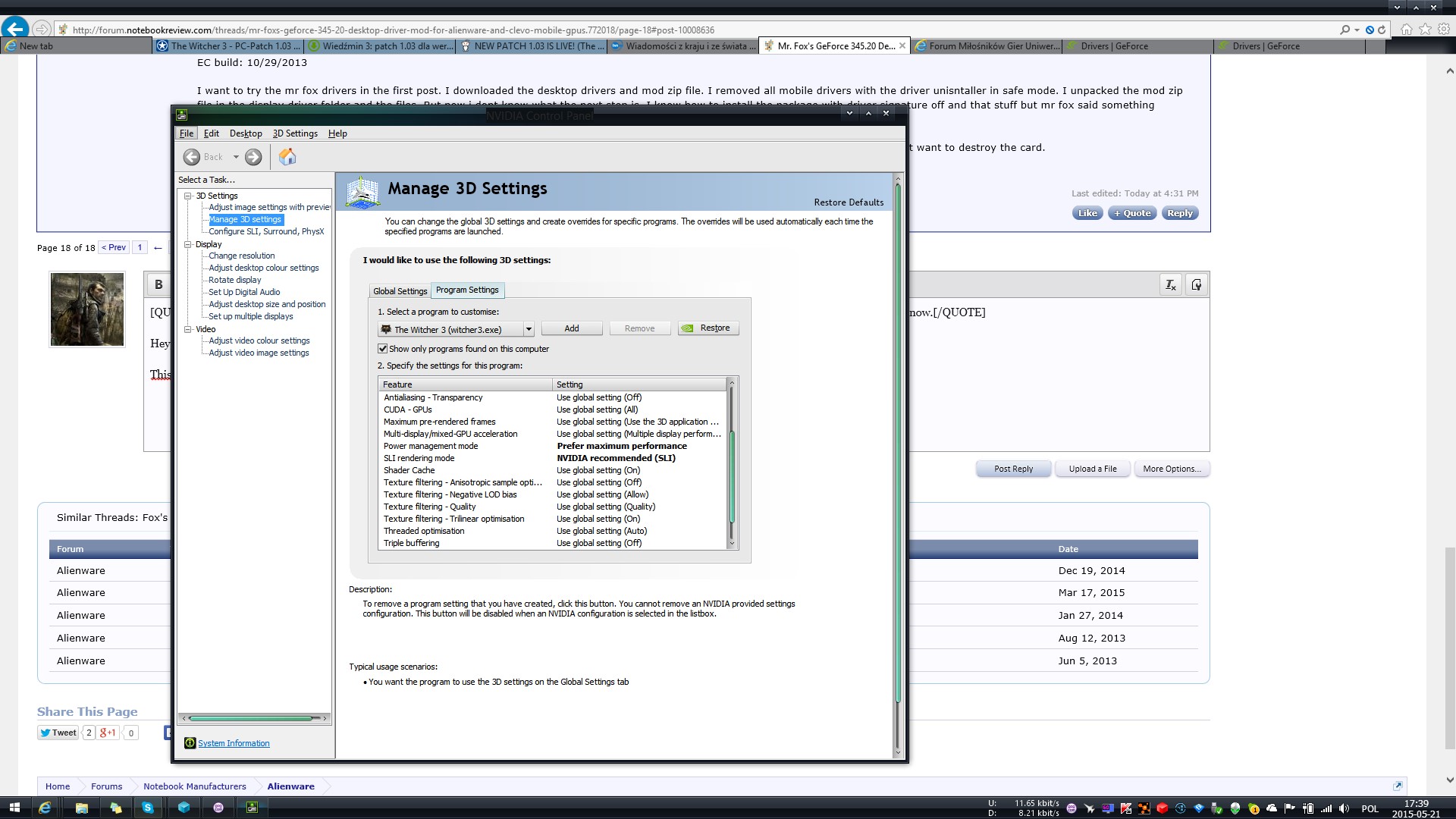Click the volume speaker tray icon

pyautogui.click(x=1344, y=808)
